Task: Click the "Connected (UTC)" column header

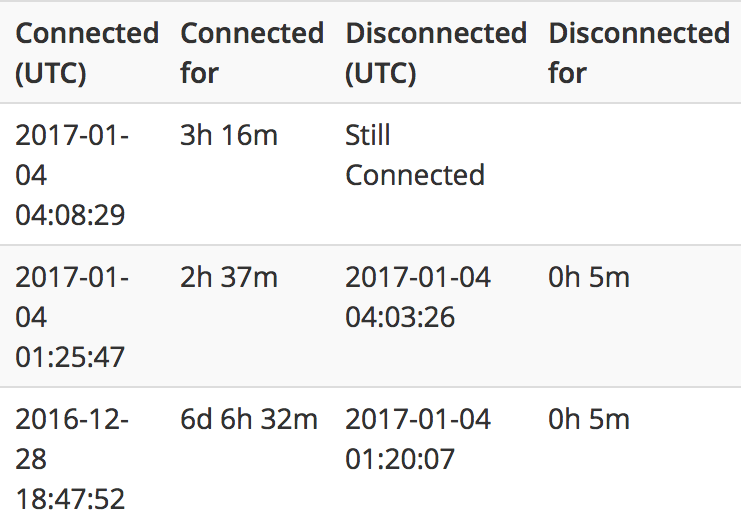Action: pyautogui.click(x=87, y=52)
